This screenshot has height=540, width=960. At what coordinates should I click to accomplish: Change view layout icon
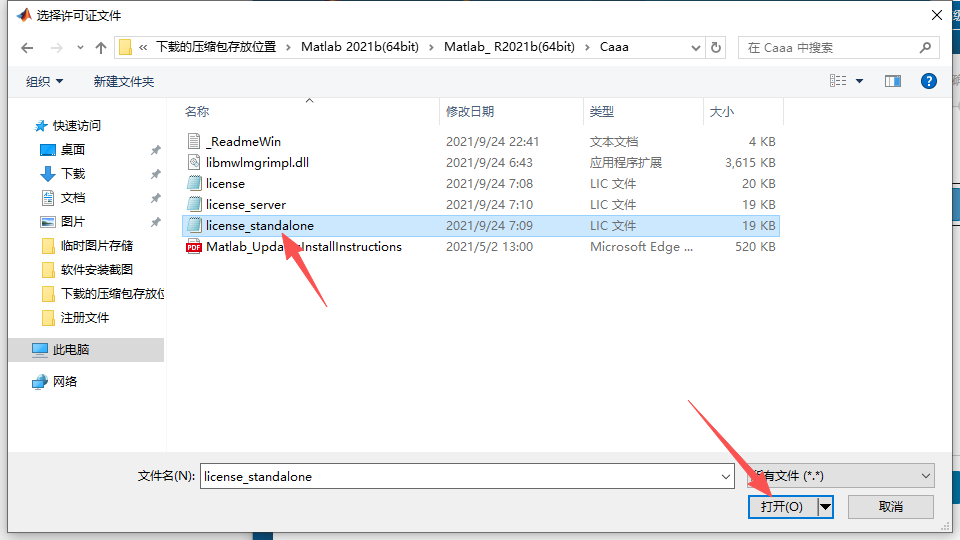[838, 81]
